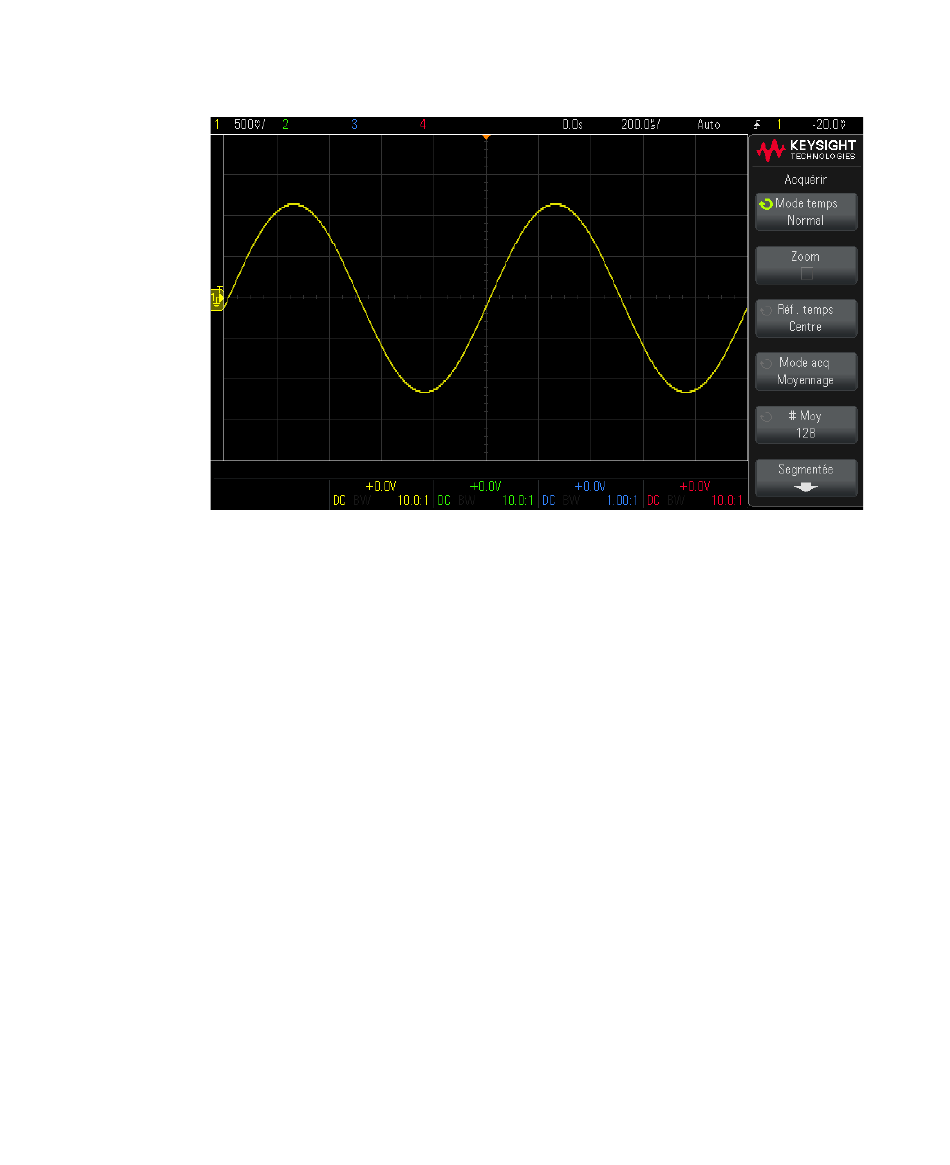Click the yellow 10.0:1 probe ratio
This screenshot has width=950, height=1165.
click(x=413, y=501)
